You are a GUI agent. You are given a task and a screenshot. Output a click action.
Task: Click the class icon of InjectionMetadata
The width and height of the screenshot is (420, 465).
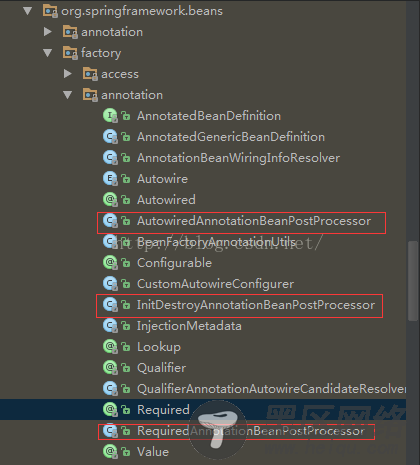110,326
